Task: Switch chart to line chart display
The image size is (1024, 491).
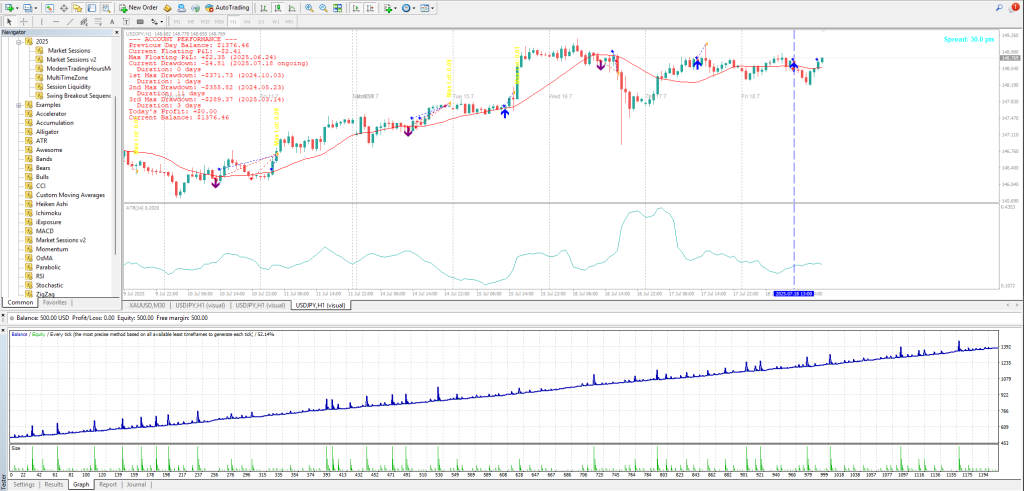Action: click(291, 7)
